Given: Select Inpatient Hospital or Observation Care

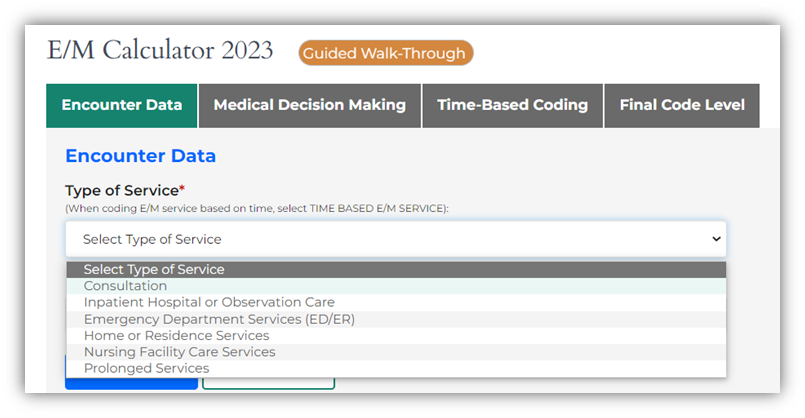Looking at the screenshot, I should click(209, 302).
